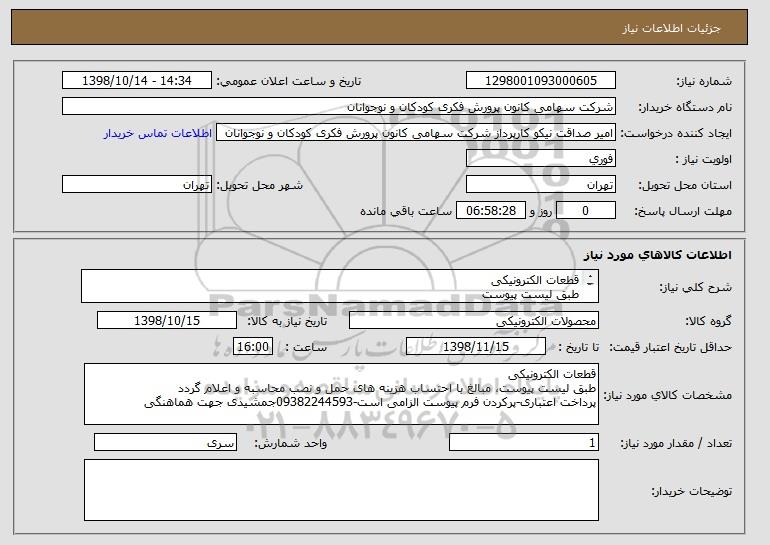The width and height of the screenshot is (770, 545).
Task: Select the اولویت نیاز field showing فوری
Action: (541, 159)
